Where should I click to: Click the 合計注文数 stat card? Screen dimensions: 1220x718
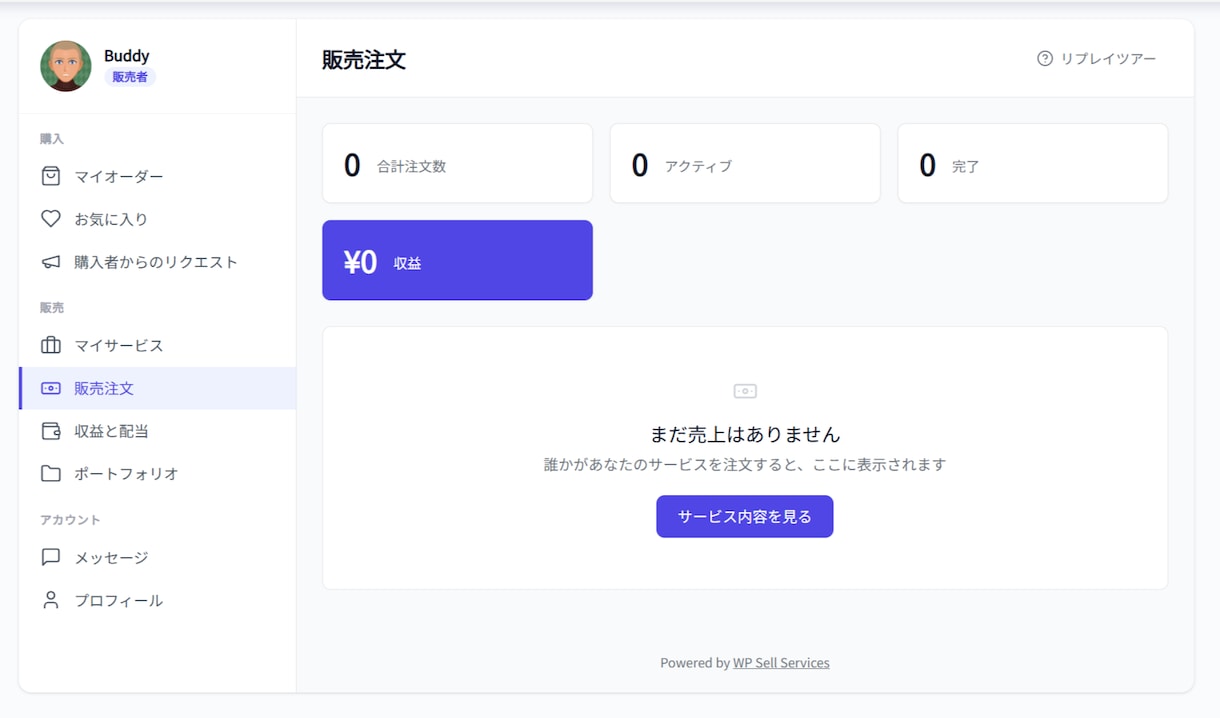point(457,163)
